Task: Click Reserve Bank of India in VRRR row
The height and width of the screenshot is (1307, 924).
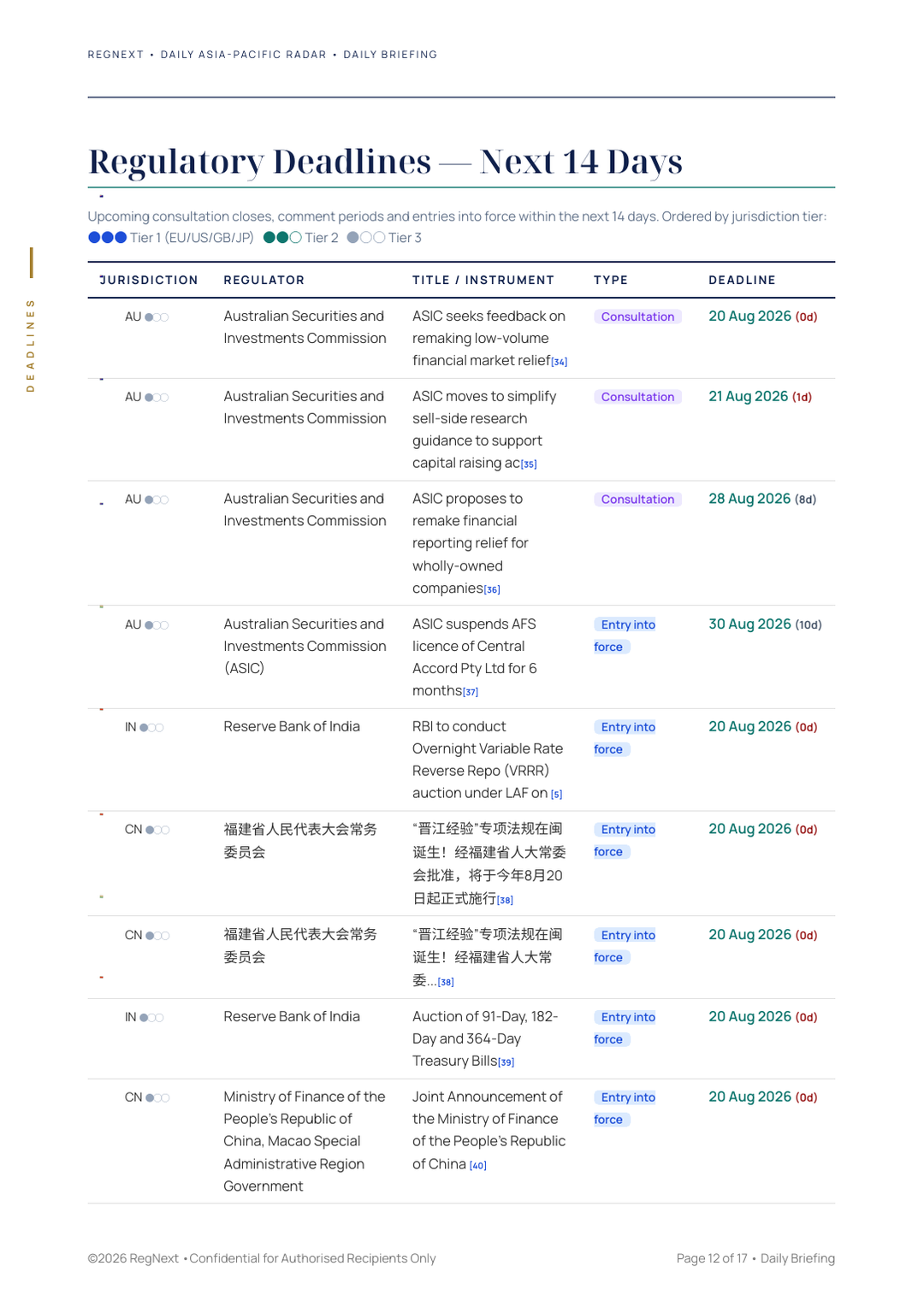Action: [x=292, y=726]
